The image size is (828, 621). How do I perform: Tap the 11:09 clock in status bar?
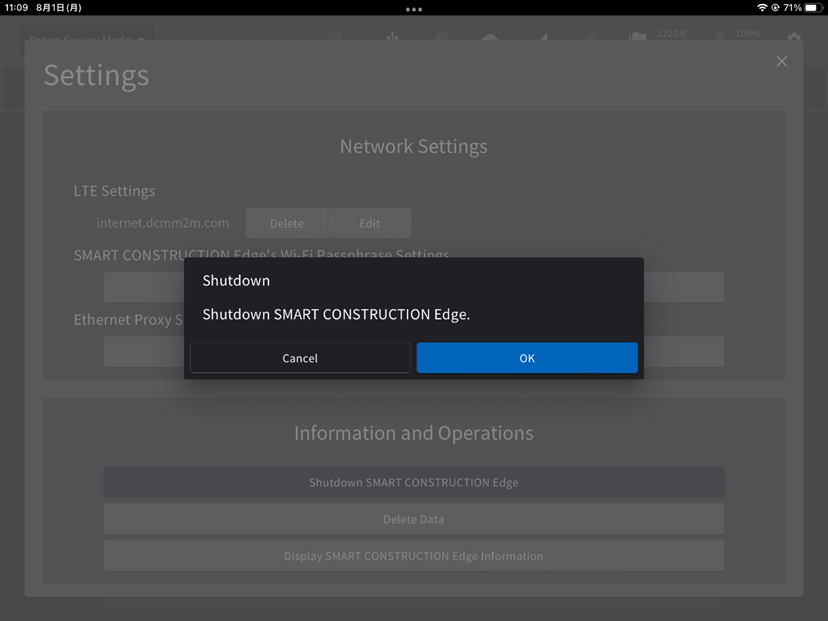tap(16, 7)
